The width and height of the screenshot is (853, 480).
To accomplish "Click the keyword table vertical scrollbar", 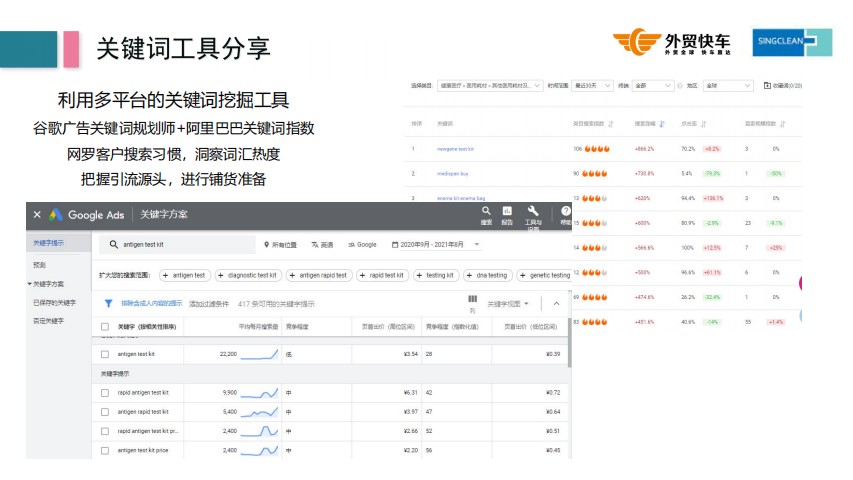I will [569, 343].
